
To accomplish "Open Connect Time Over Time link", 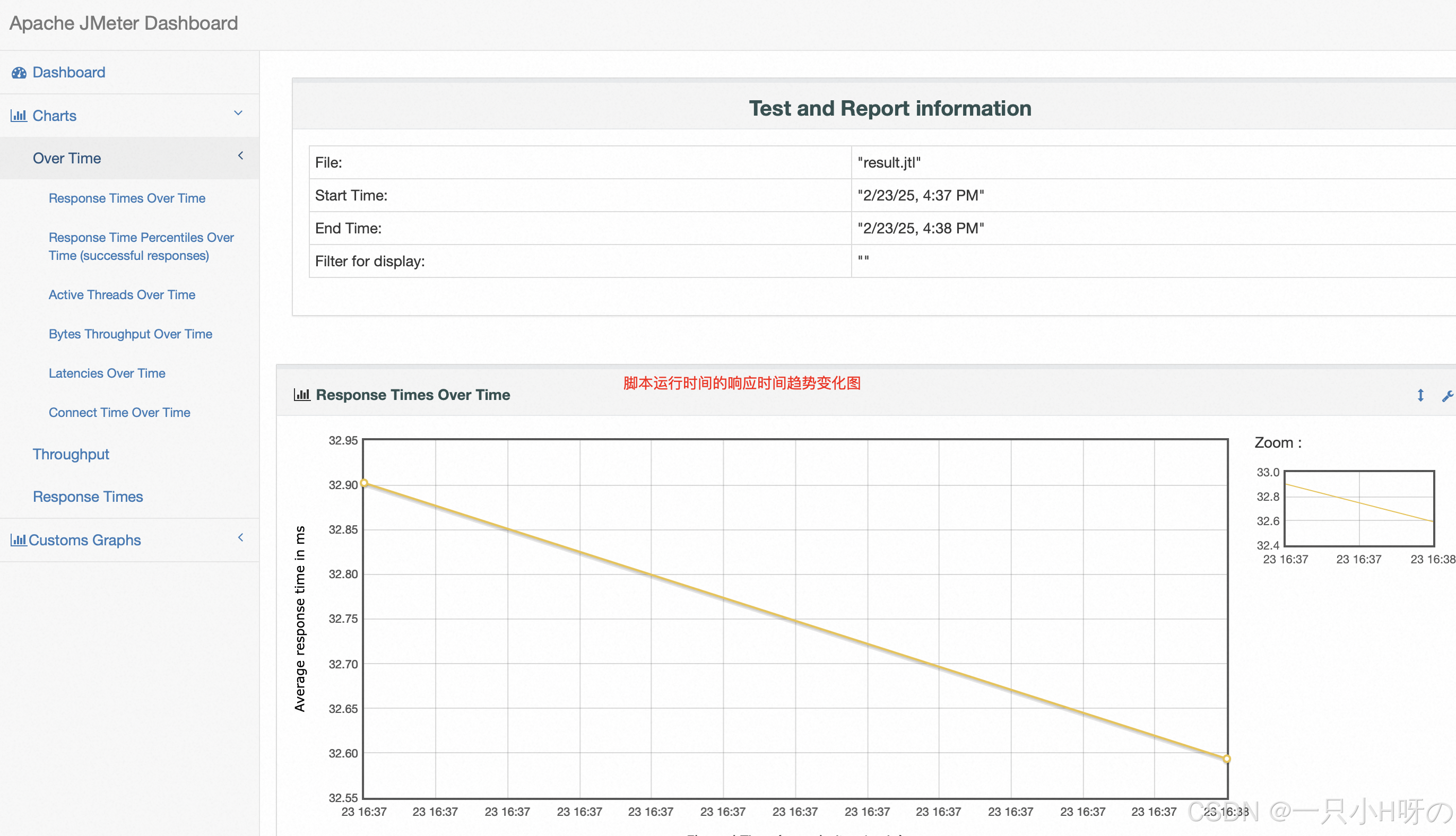I will [x=119, y=412].
